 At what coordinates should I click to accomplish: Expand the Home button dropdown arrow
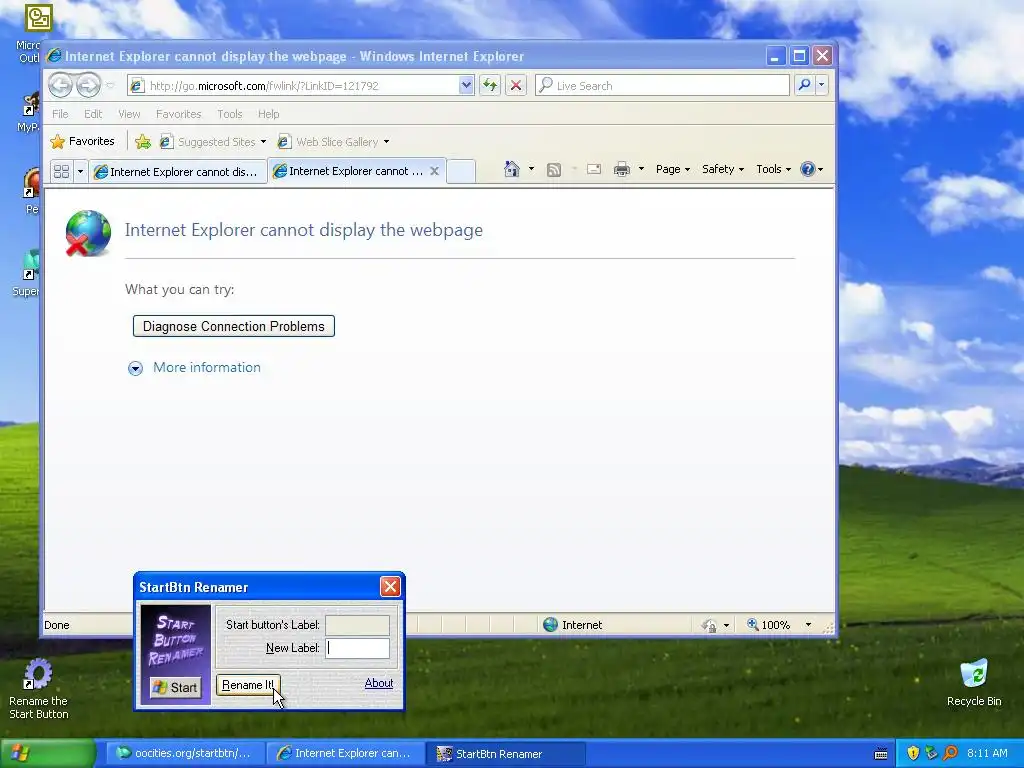(x=531, y=169)
